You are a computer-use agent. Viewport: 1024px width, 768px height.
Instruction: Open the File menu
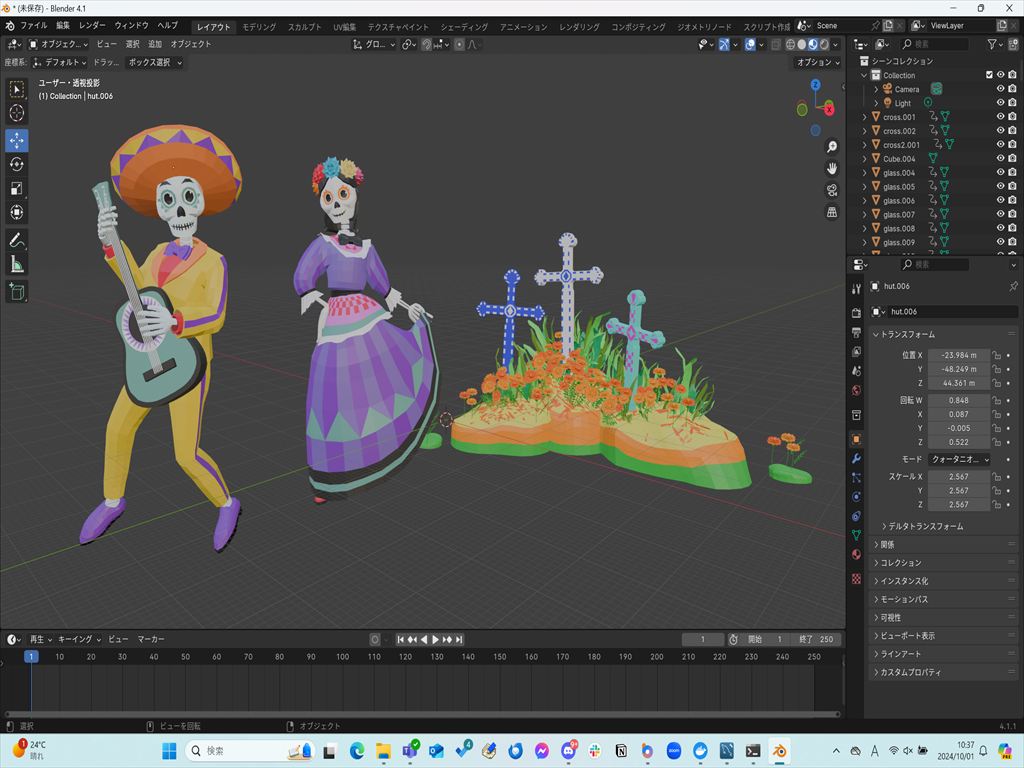tap(33, 25)
